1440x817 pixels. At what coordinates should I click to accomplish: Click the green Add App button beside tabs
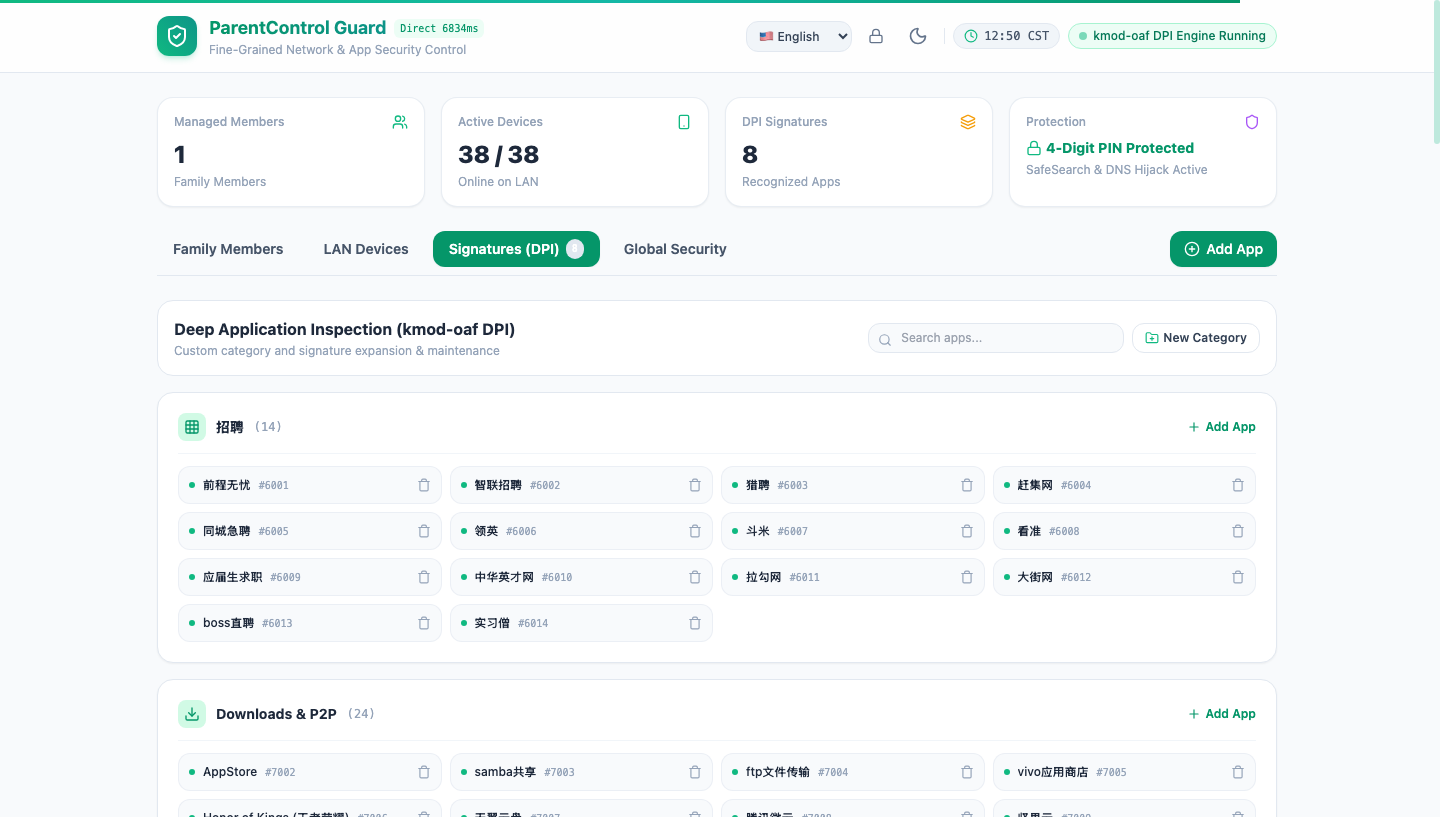pyautogui.click(x=1223, y=249)
